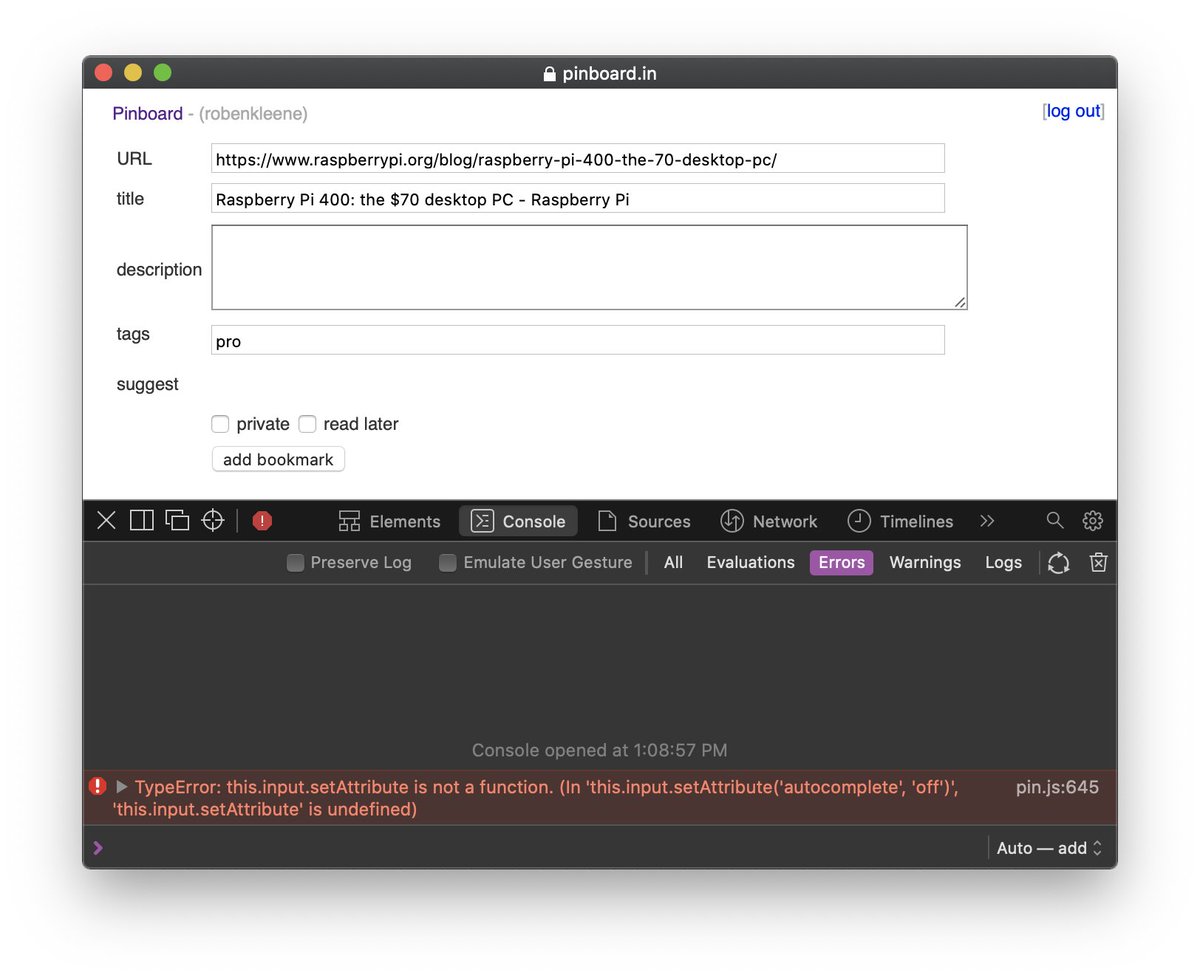
Task: Open the Pinboard home link
Action: [147, 114]
